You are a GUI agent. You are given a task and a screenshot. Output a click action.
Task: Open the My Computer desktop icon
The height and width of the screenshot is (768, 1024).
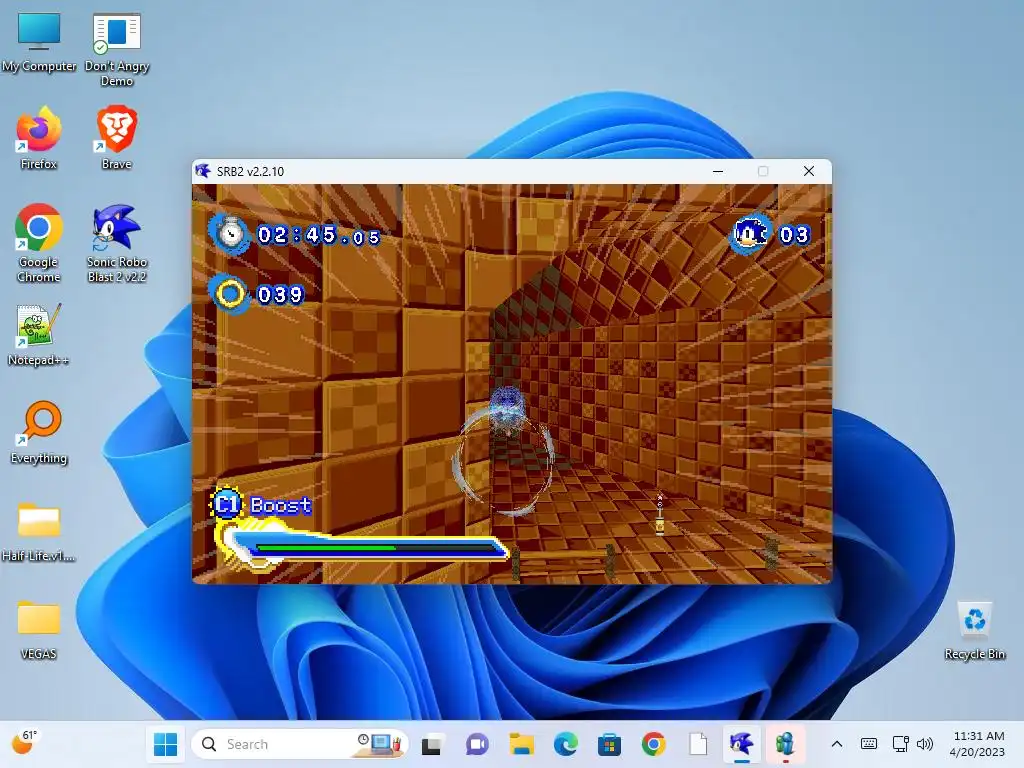tap(39, 42)
